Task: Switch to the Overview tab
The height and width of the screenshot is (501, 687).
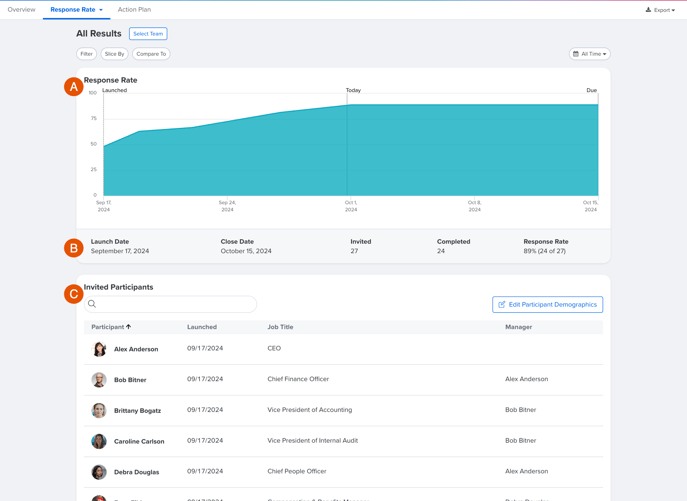Action: tap(21, 10)
